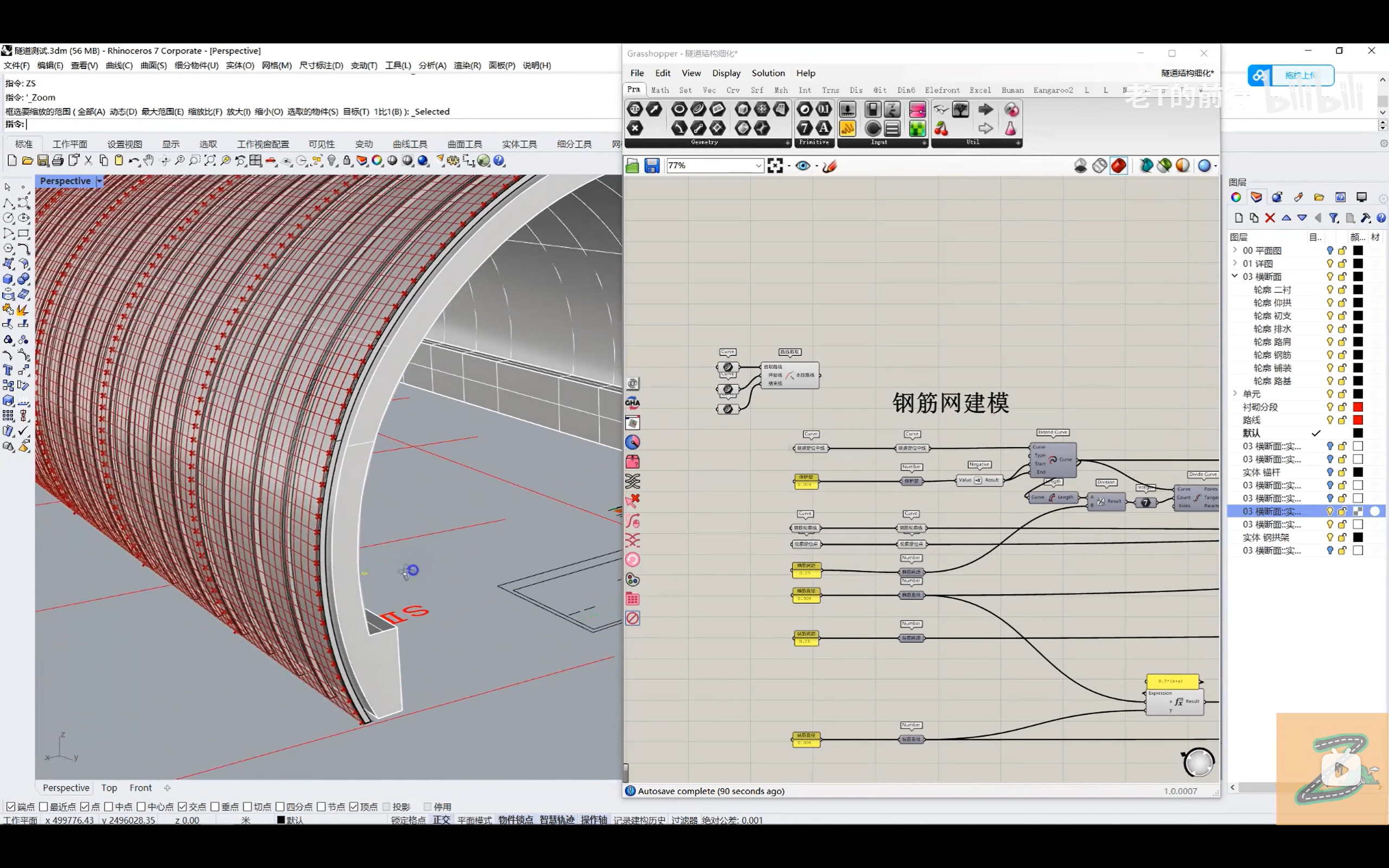
Task: Hide the 实体 锚杆 layer via its bulb
Action: pyautogui.click(x=1329, y=473)
